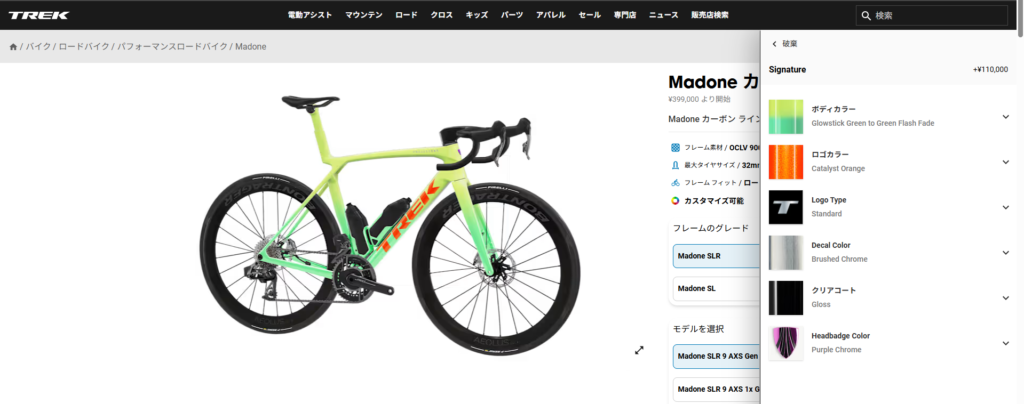1024x404 pixels.
Task: Click the フレーム素材 carbon icon
Action: (675, 148)
